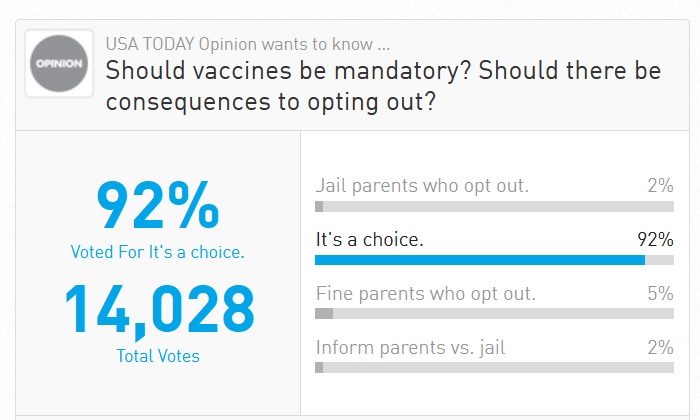Click the 'Jail parents who opt out' result bar
Screen dimensions: 700x420
[x=494, y=206]
